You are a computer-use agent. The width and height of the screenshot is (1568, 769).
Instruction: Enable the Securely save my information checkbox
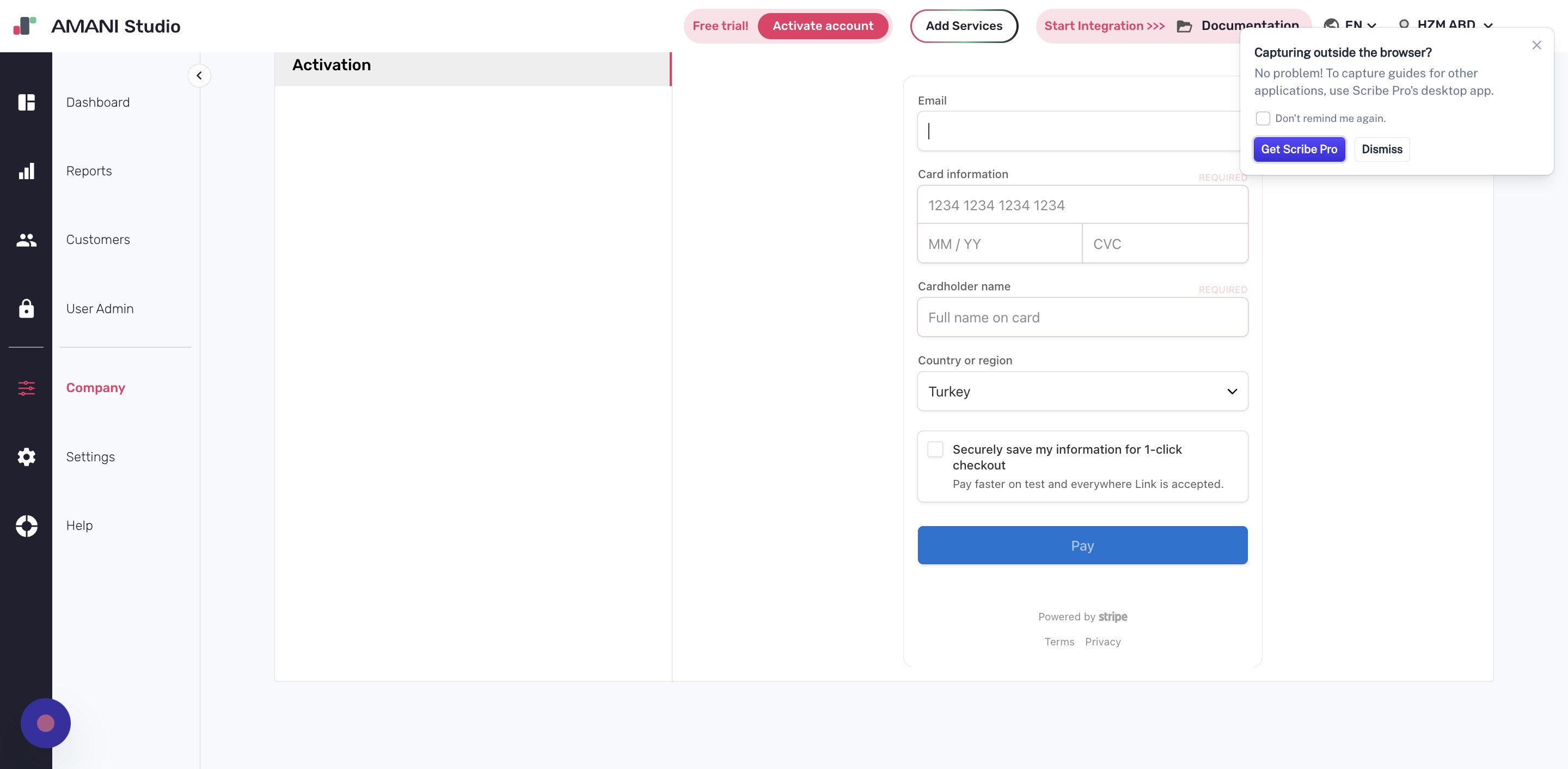(x=935, y=449)
